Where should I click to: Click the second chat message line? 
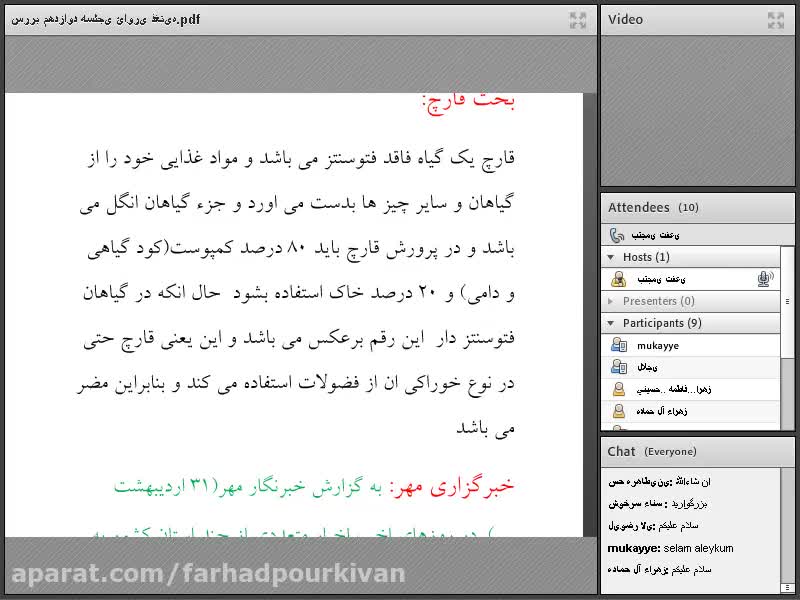pyautogui.click(x=658, y=504)
